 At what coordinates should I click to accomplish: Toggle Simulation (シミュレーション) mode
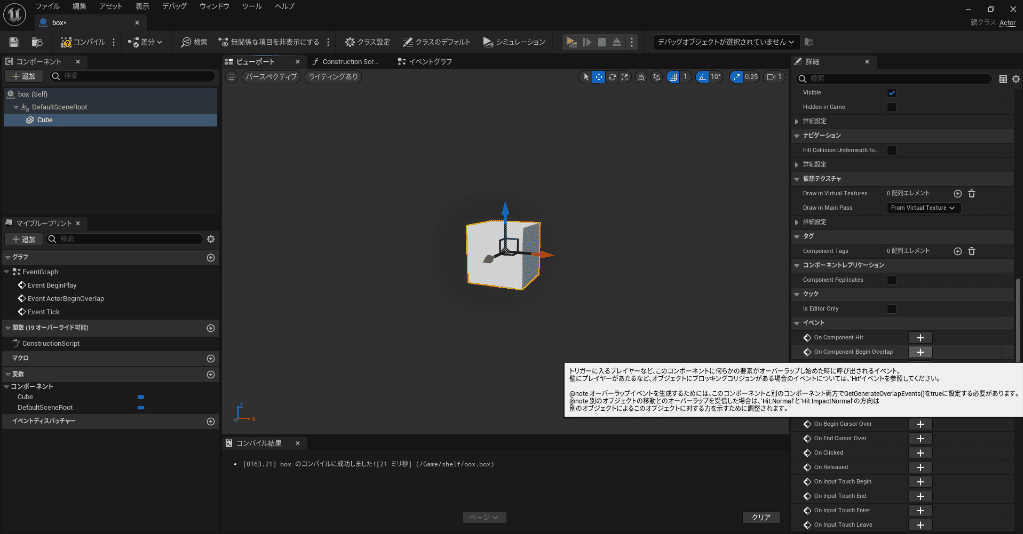pyautogui.click(x=514, y=42)
